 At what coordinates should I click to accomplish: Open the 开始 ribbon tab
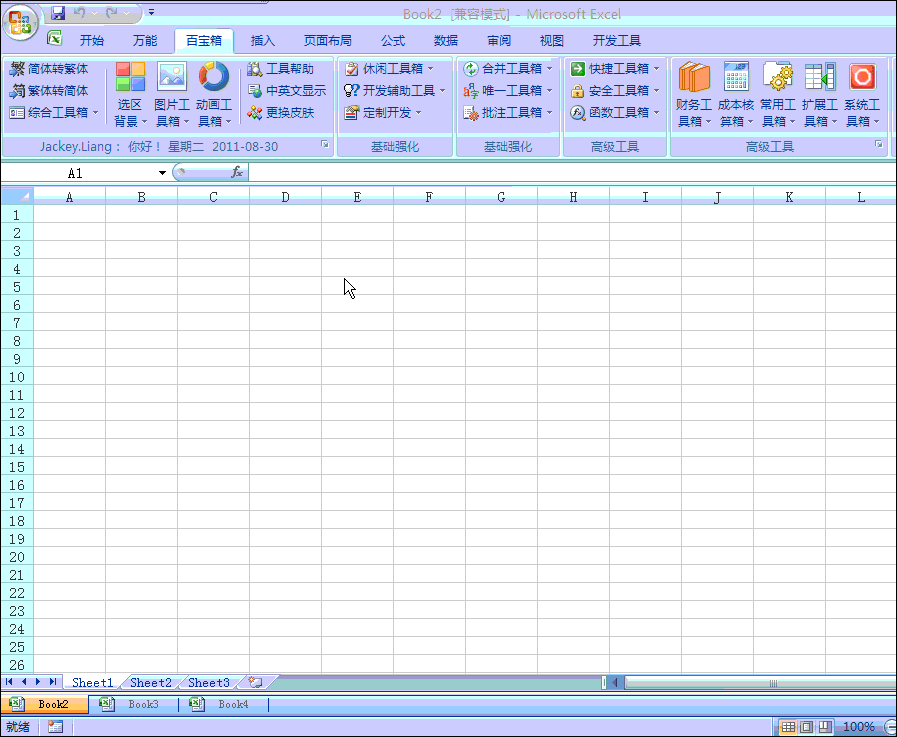click(x=91, y=40)
